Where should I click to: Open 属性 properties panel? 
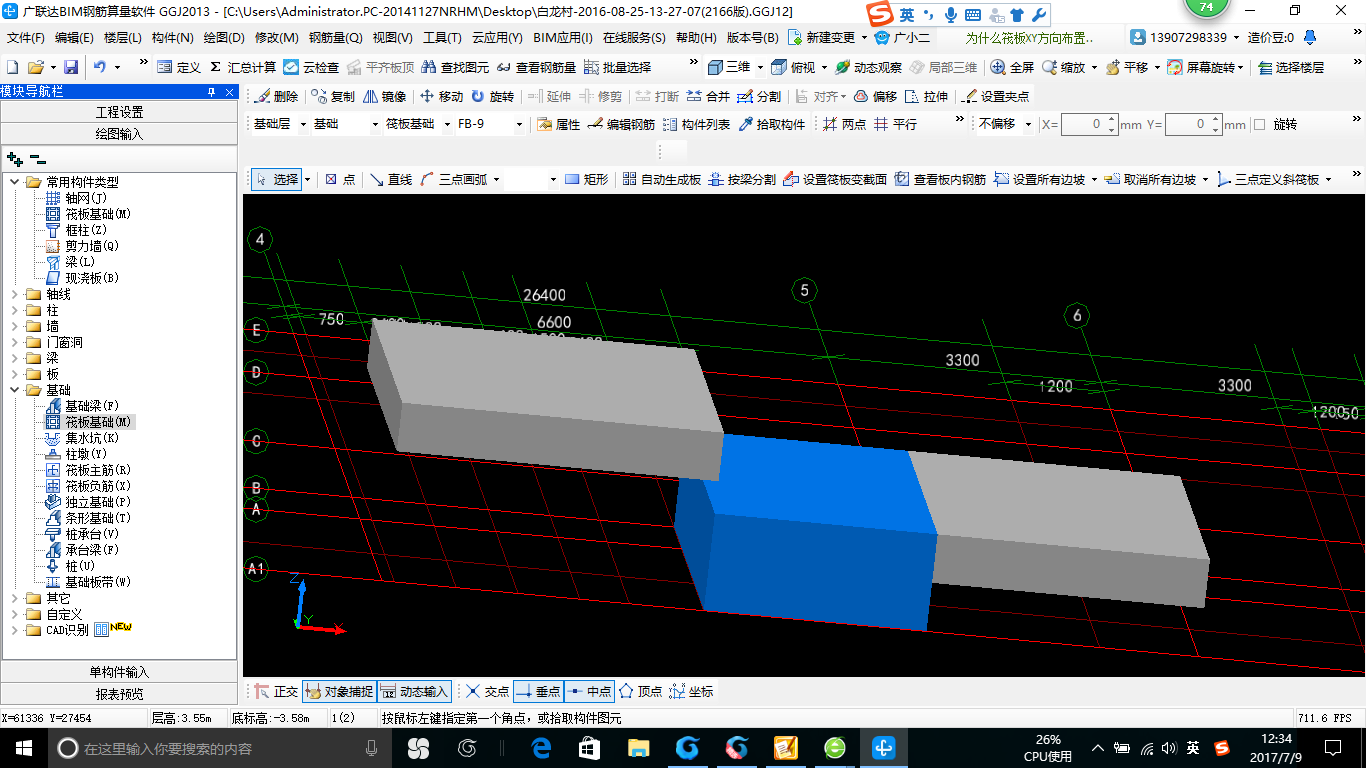(x=558, y=125)
